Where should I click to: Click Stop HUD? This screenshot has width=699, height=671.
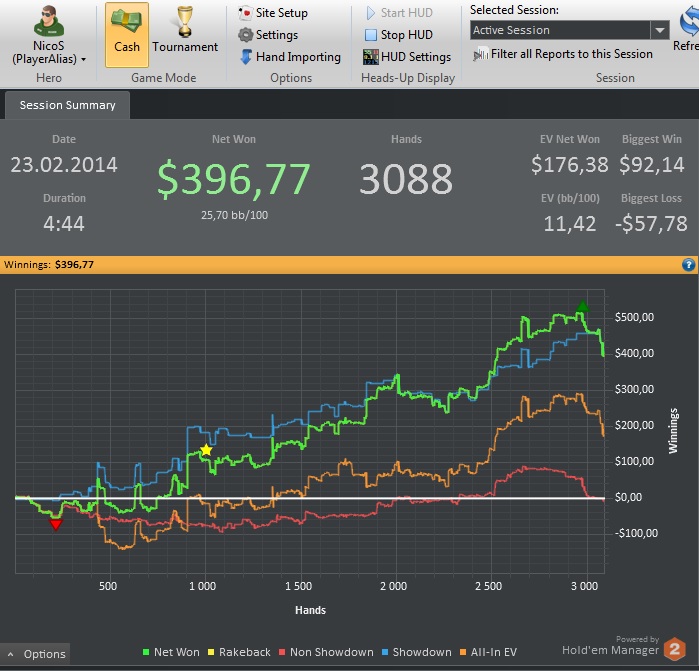coord(399,35)
